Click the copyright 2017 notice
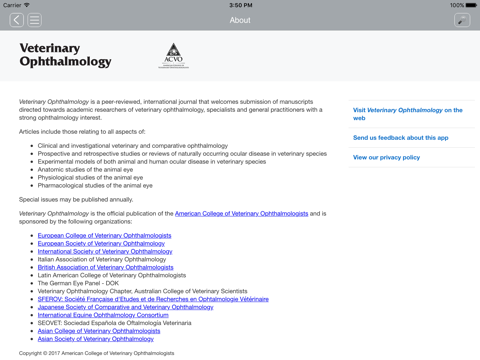This screenshot has width=480, height=360. tap(96, 353)
